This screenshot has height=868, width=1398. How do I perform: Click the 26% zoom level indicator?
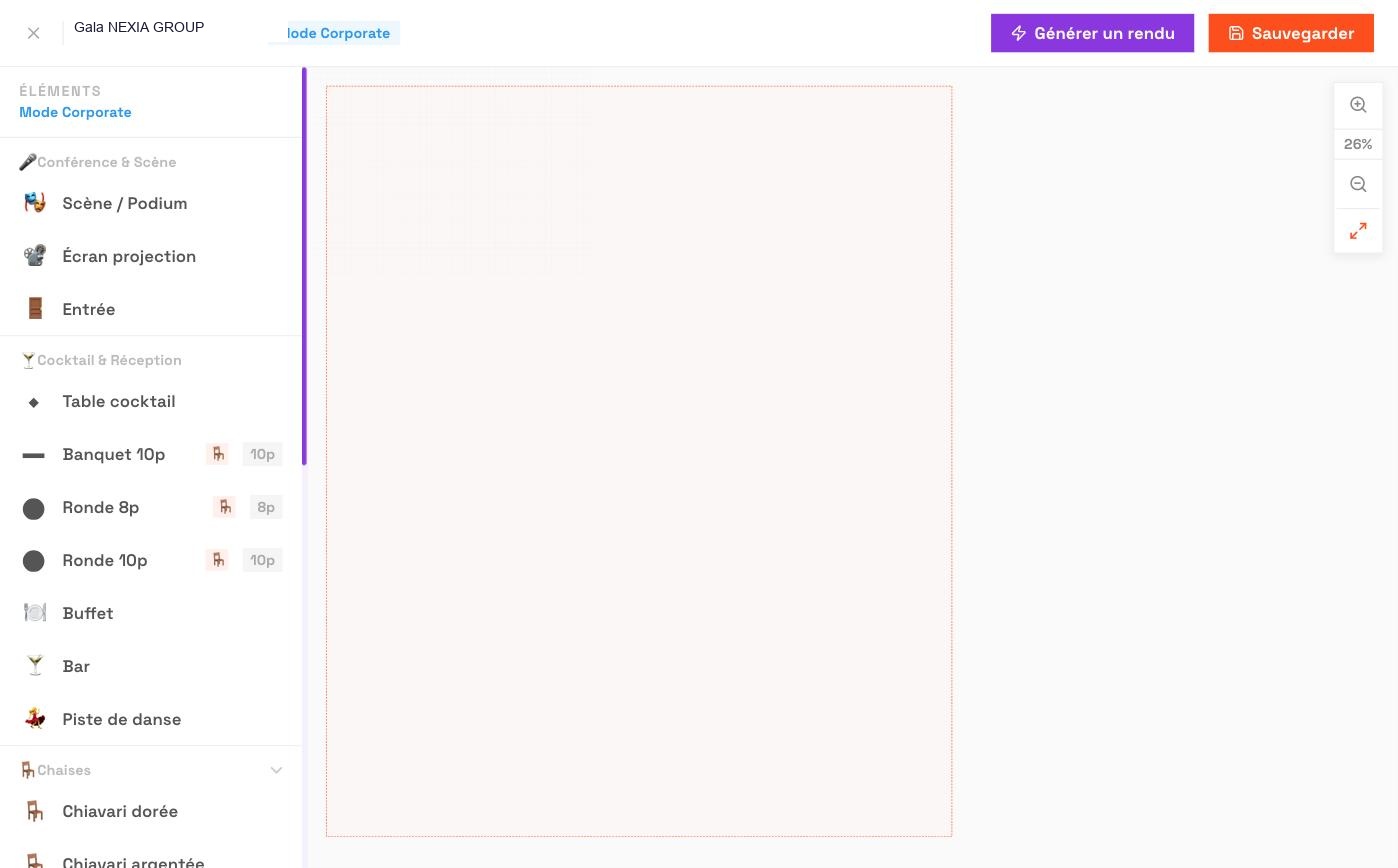click(1358, 144)
